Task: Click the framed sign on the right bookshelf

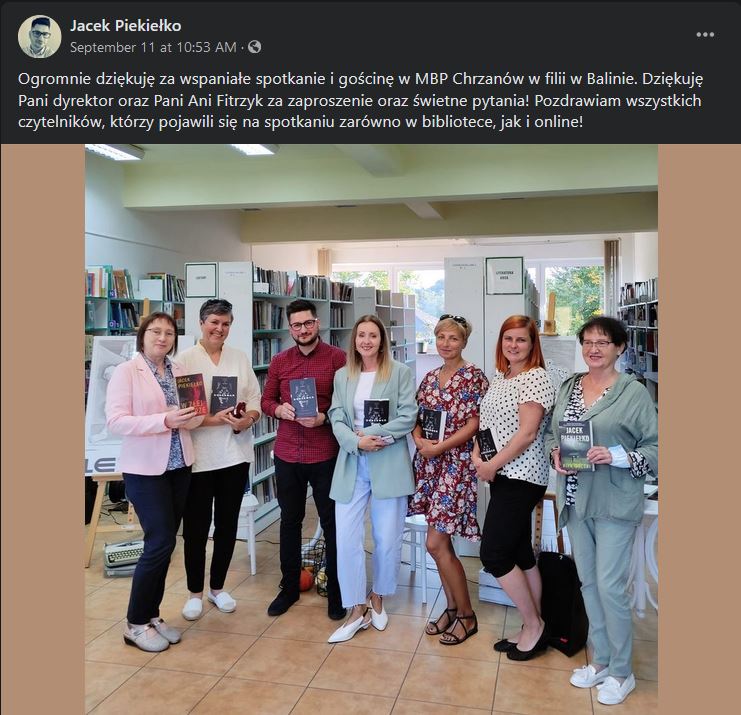Action: [x=504, y=276]
